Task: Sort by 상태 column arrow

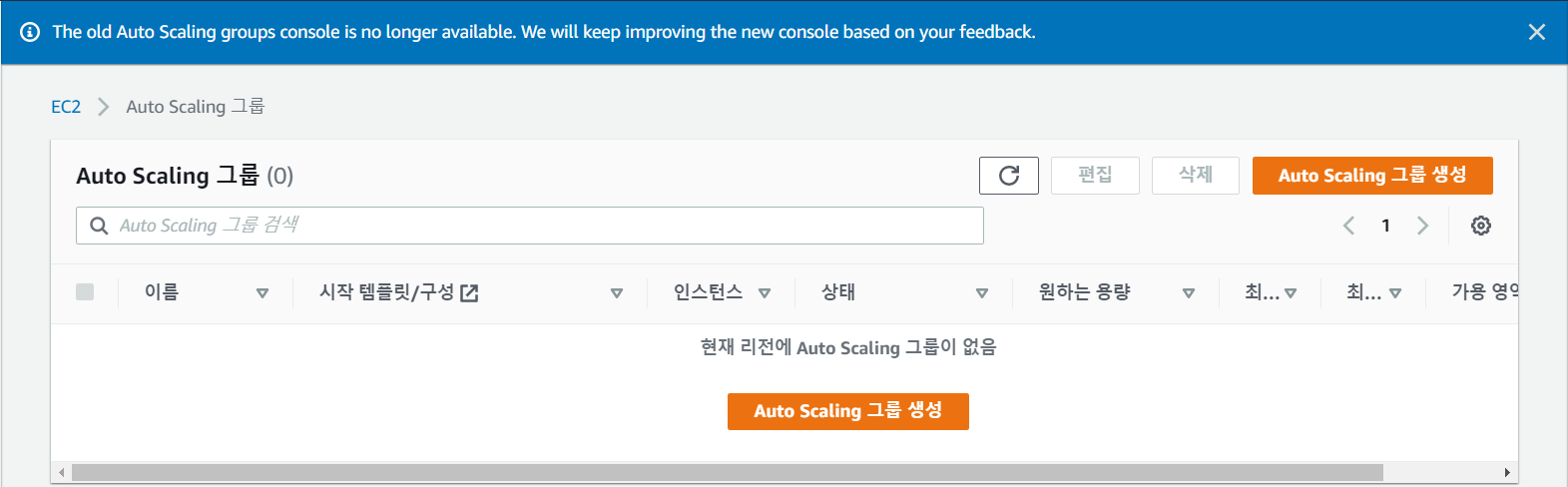Action: [982, 293]
